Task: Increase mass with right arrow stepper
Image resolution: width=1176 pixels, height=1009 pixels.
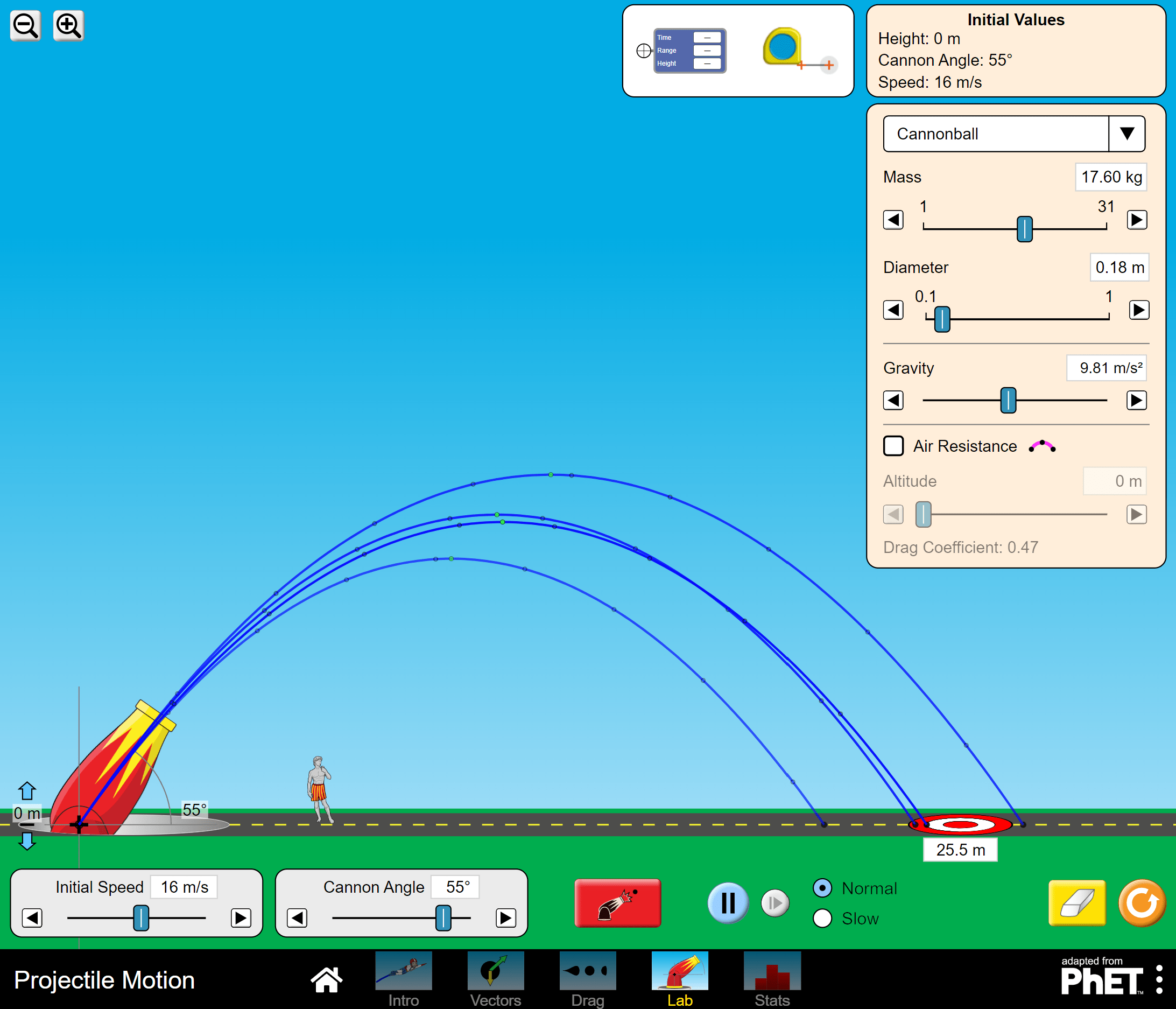Action: (x=1137, y=220)
